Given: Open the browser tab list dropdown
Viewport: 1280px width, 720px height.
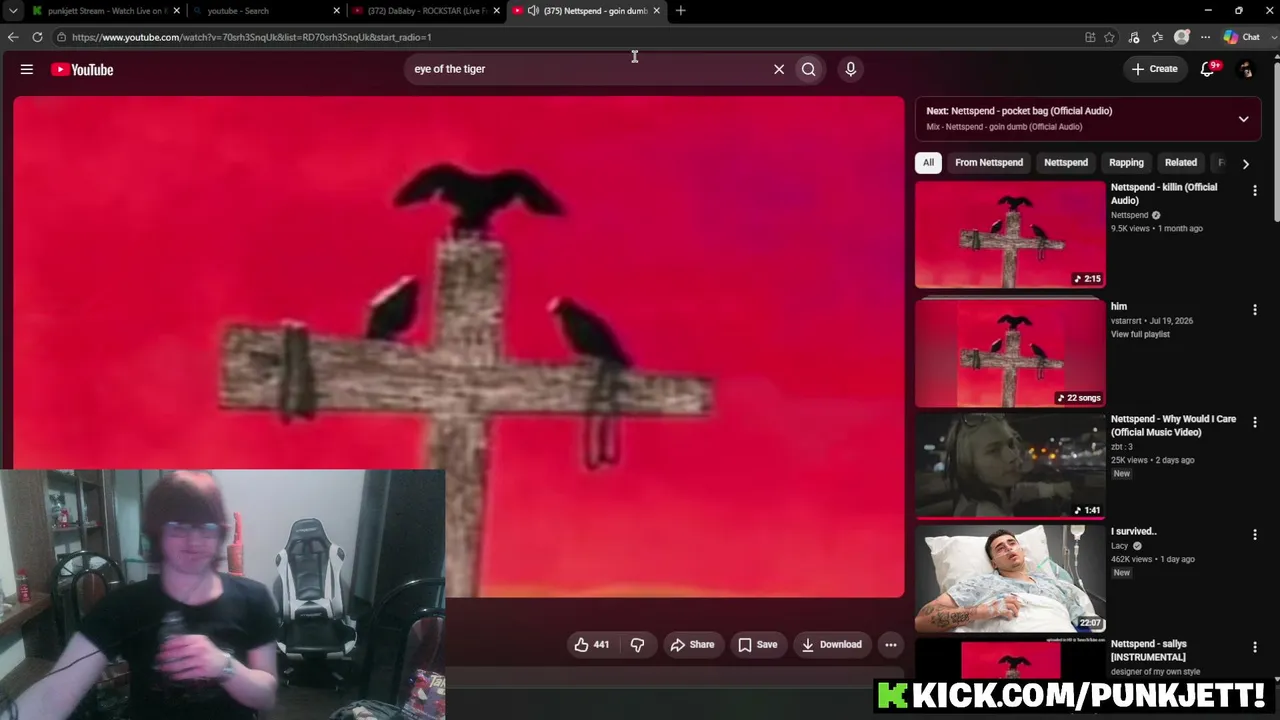Looking at the screenshot, I should 13,11.
